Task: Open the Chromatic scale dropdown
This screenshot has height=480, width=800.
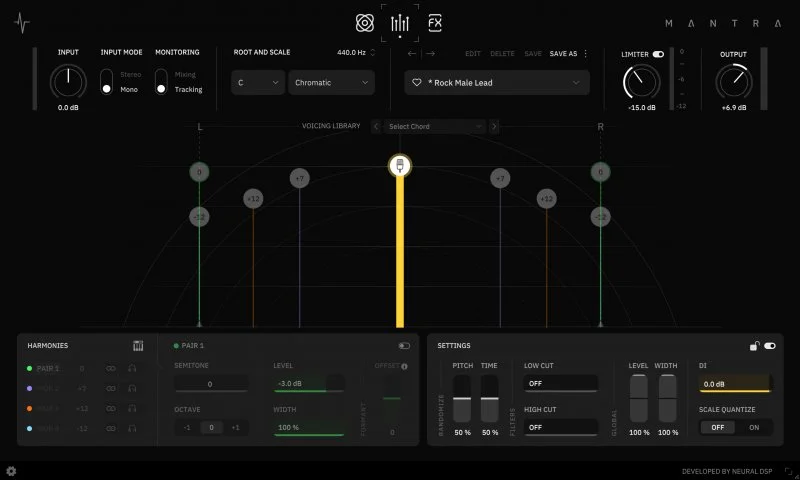Action: 331,83
